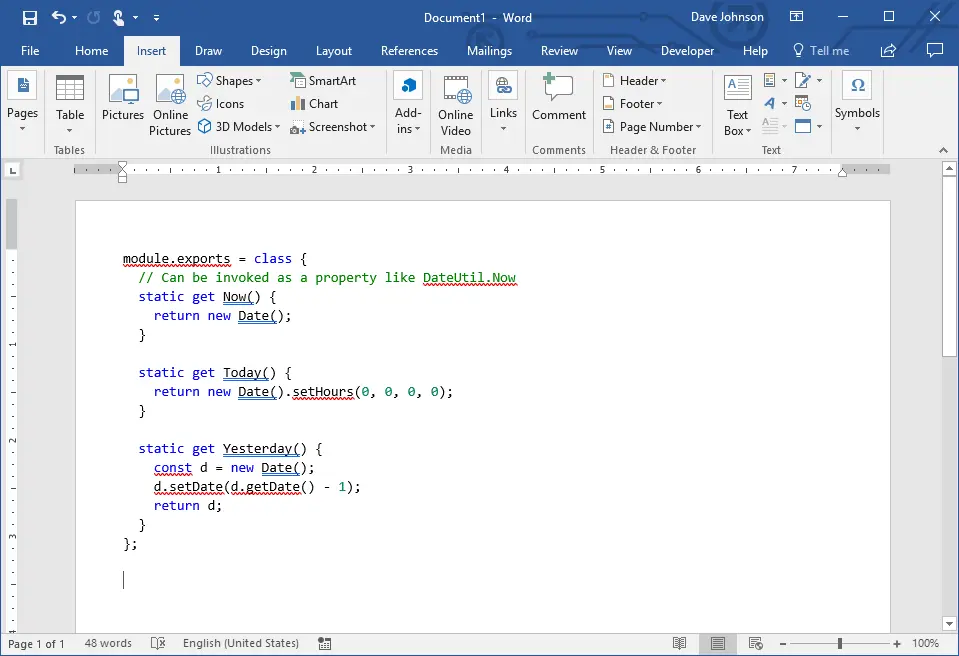The image size is (959, 656).
Task: Open the Text Box gallery
Action: [x=738, y=105]
